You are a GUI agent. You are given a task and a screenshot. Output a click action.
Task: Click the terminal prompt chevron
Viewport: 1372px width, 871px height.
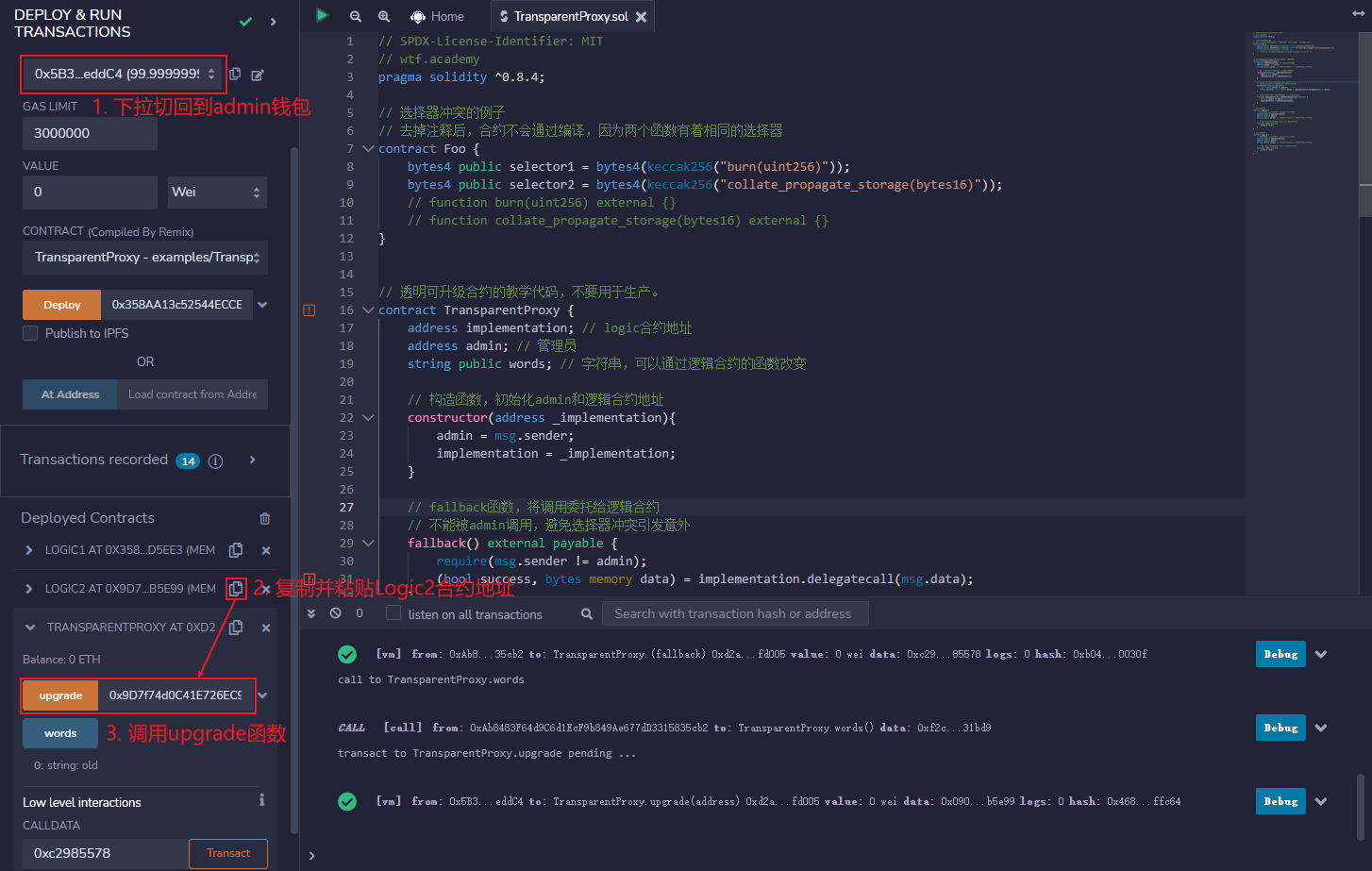[311, 856]
